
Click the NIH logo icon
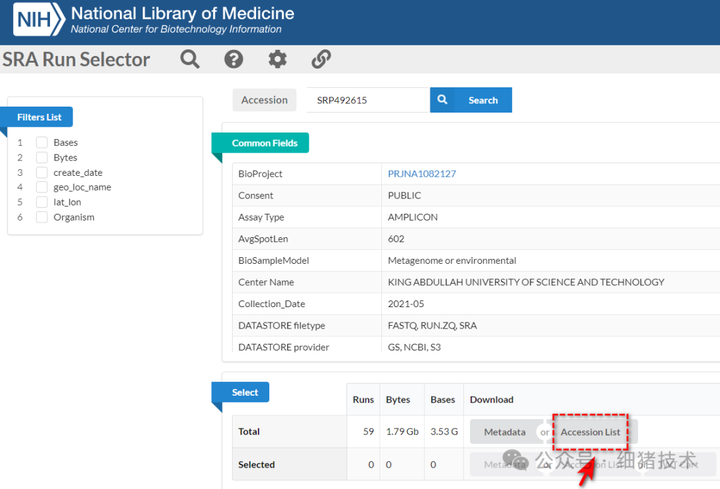[x=34, y=21]
